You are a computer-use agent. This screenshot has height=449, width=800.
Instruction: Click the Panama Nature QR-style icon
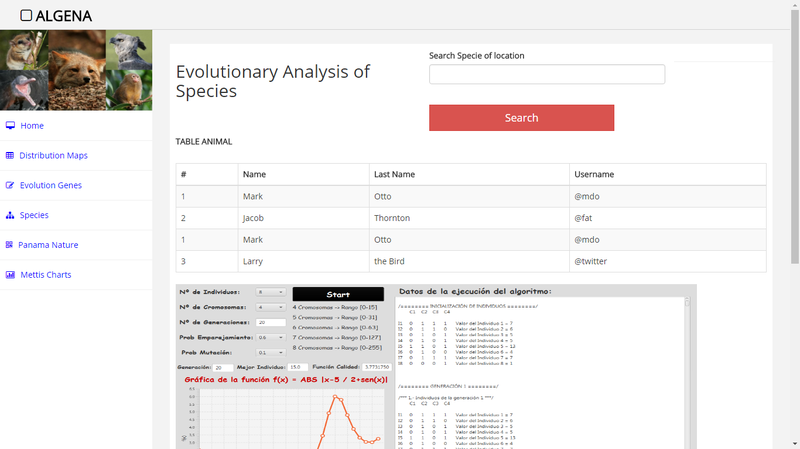point(10,245)
